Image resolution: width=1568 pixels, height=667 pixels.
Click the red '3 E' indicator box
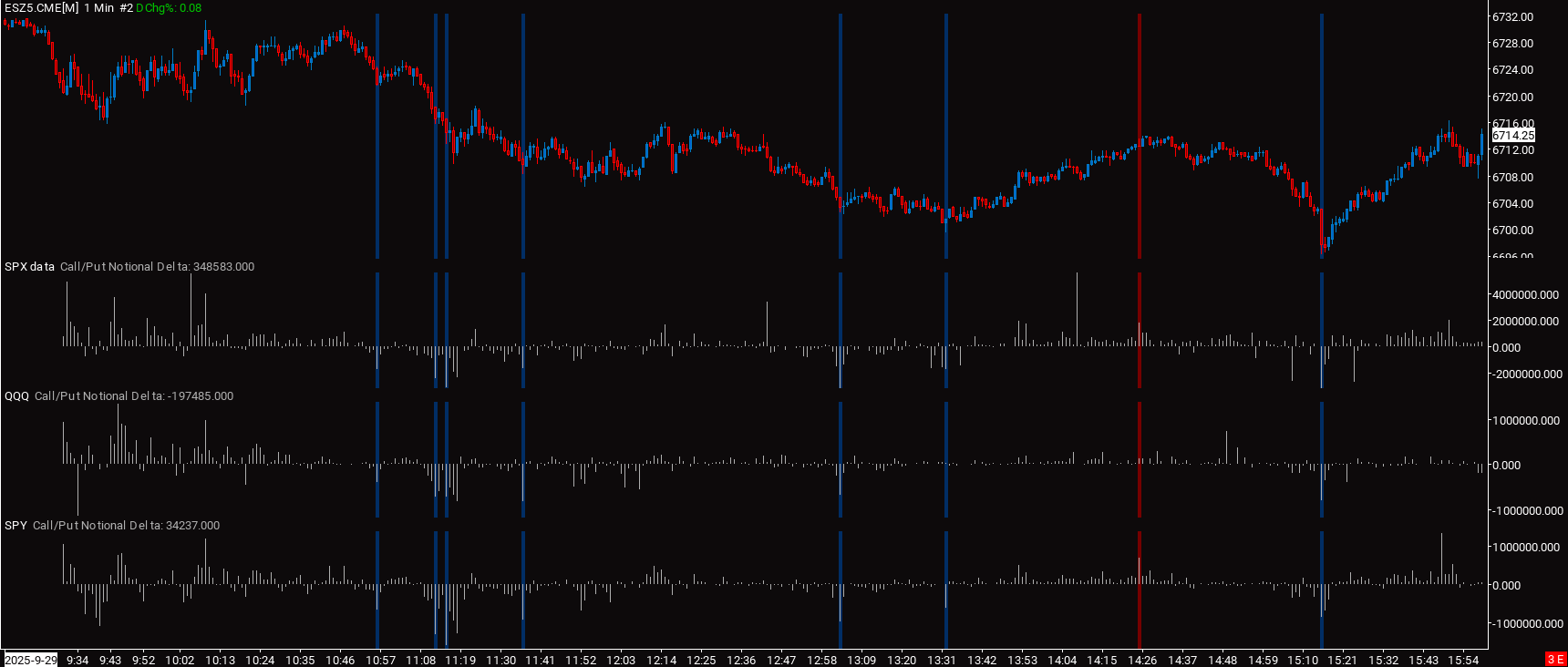coord(1555,660)
